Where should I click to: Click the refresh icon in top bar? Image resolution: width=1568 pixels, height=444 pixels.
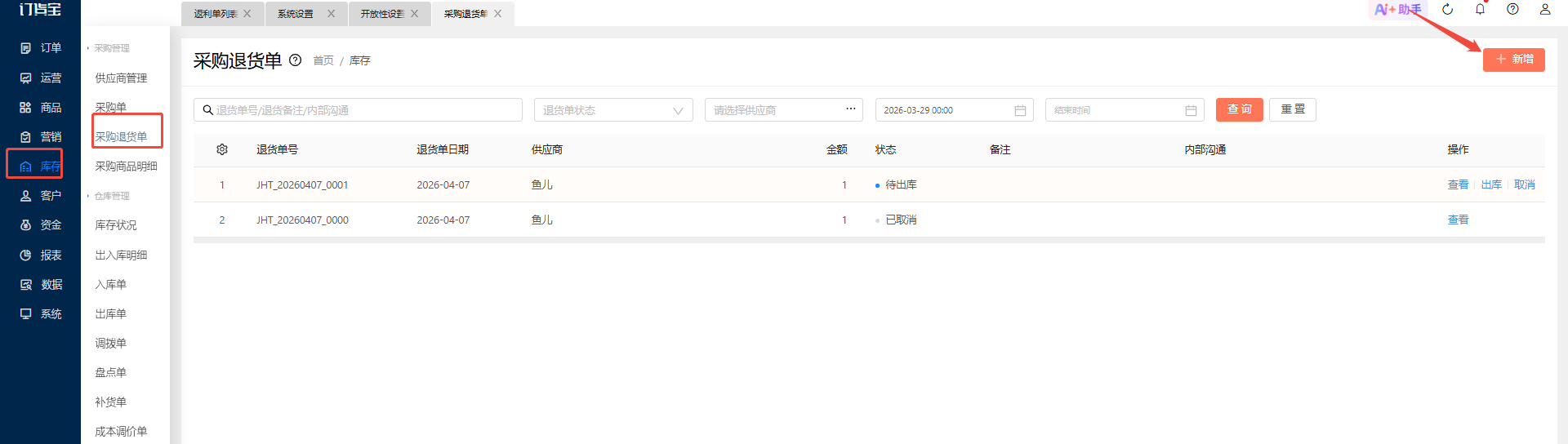[x=1447, y=10]
